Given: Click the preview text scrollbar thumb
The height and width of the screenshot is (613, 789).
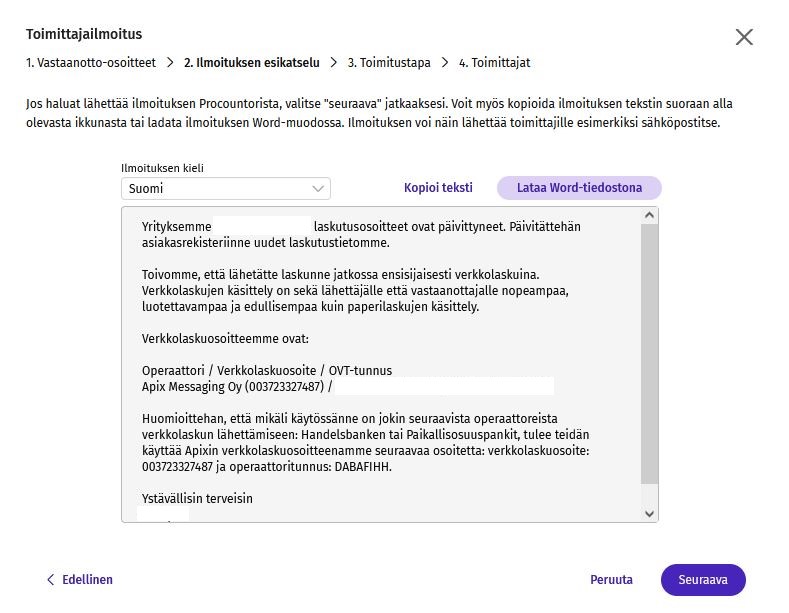Looking at the screenshot, I should pos(649,354).
